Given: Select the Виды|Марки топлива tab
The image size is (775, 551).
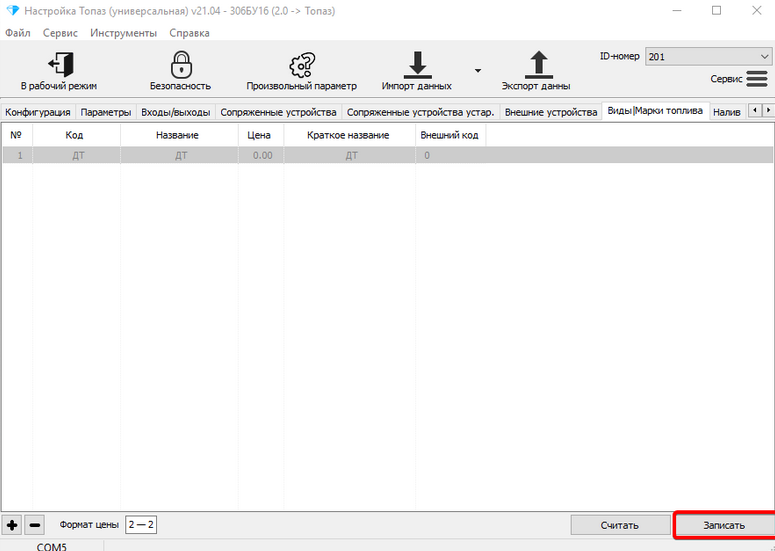Looking at the screenshot, I should click(655, 111).
